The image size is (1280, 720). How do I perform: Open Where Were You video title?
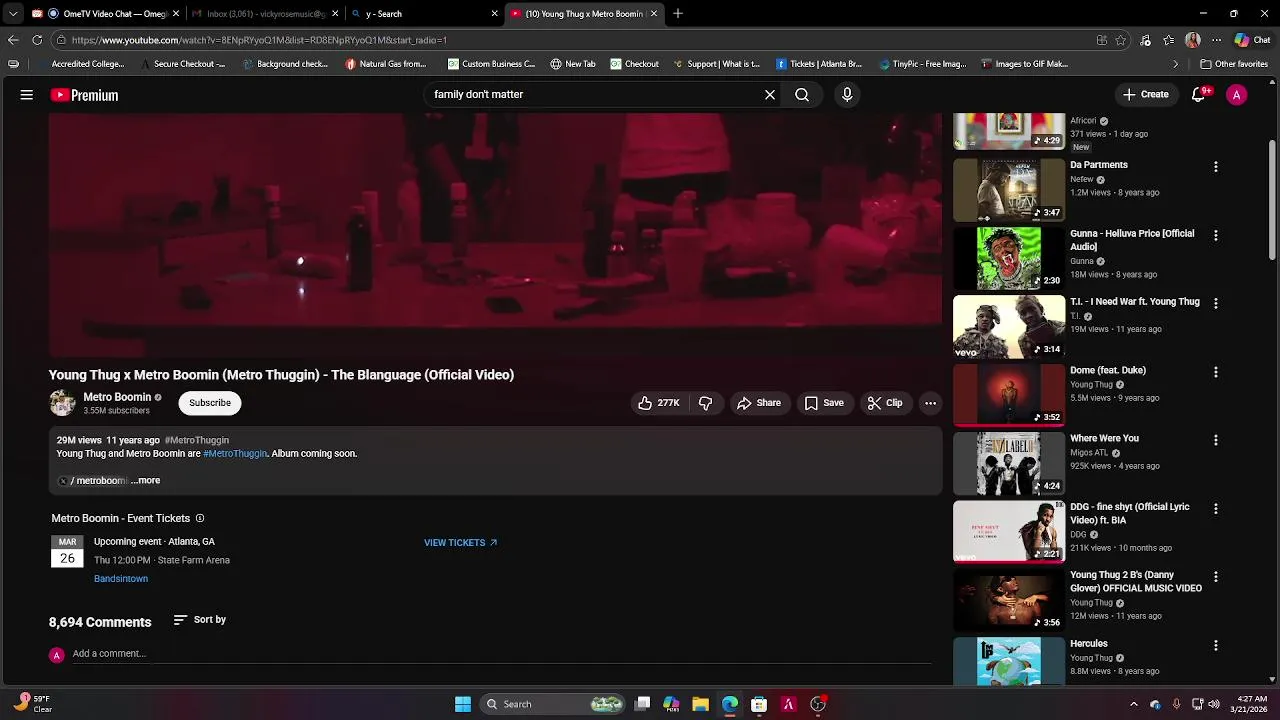click(x=1104, y=438)
